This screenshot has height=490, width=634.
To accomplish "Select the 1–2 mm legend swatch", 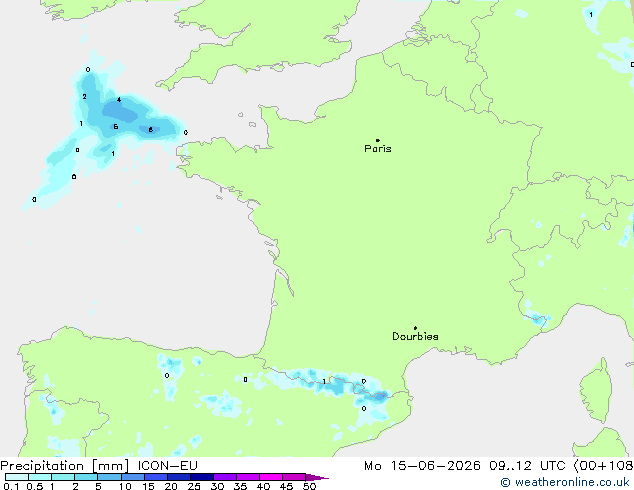I will click(63, 477).
